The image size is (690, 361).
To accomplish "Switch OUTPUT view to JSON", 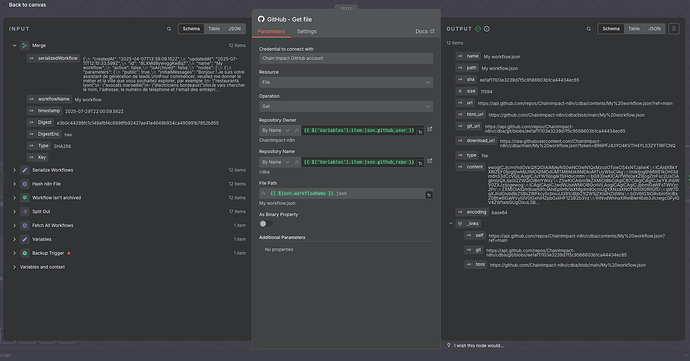I will coord(654,29).
